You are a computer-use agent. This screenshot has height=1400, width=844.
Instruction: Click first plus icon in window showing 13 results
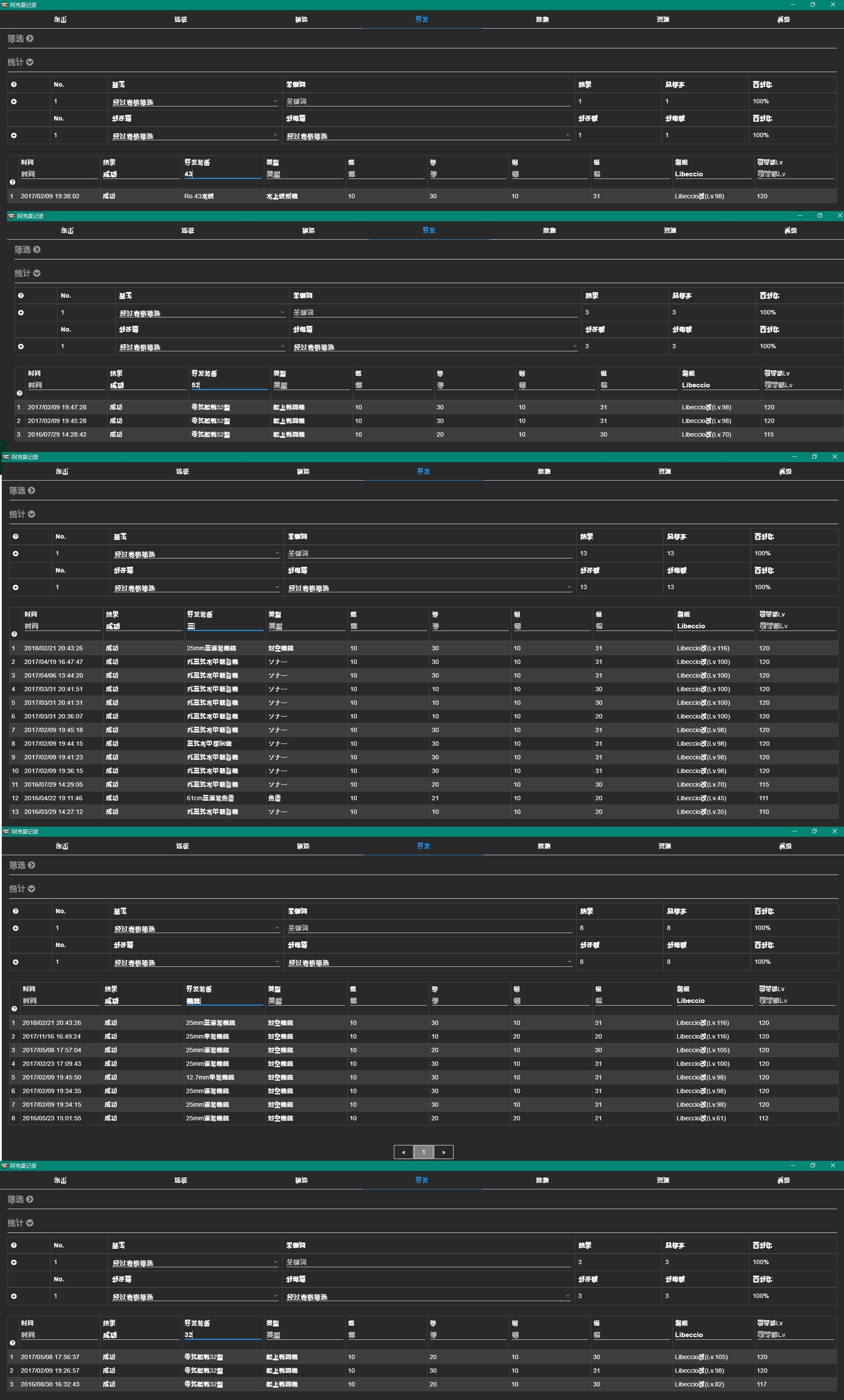click(x=15, y=554)
